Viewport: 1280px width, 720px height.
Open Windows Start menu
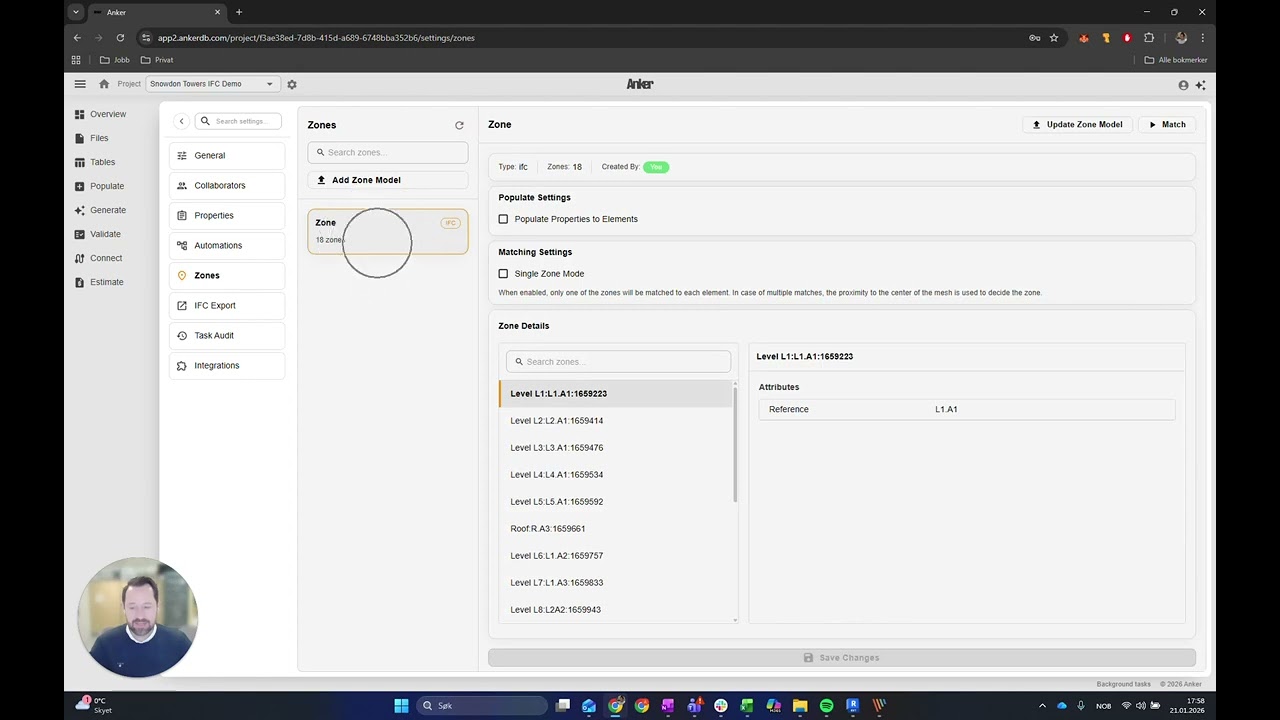pyautogui.click(x=401, y=706)
